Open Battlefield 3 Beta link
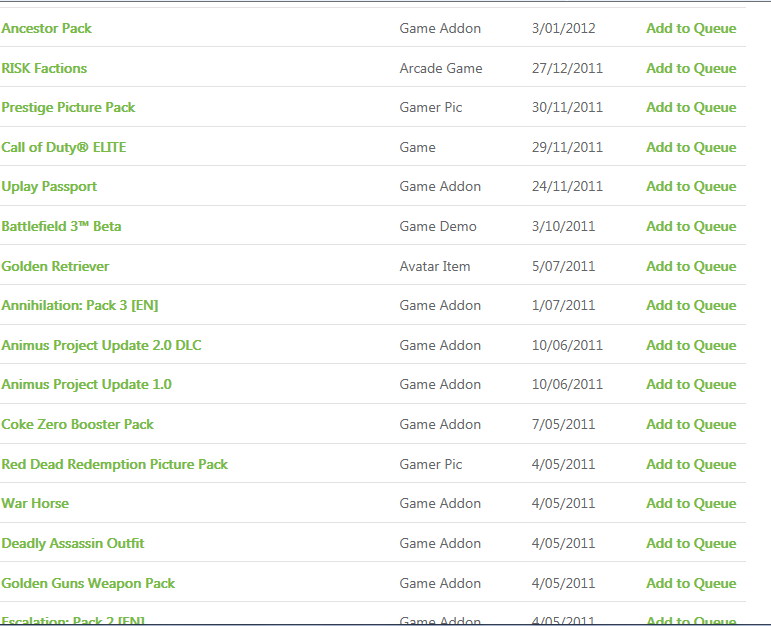 (x=61, y=227)
